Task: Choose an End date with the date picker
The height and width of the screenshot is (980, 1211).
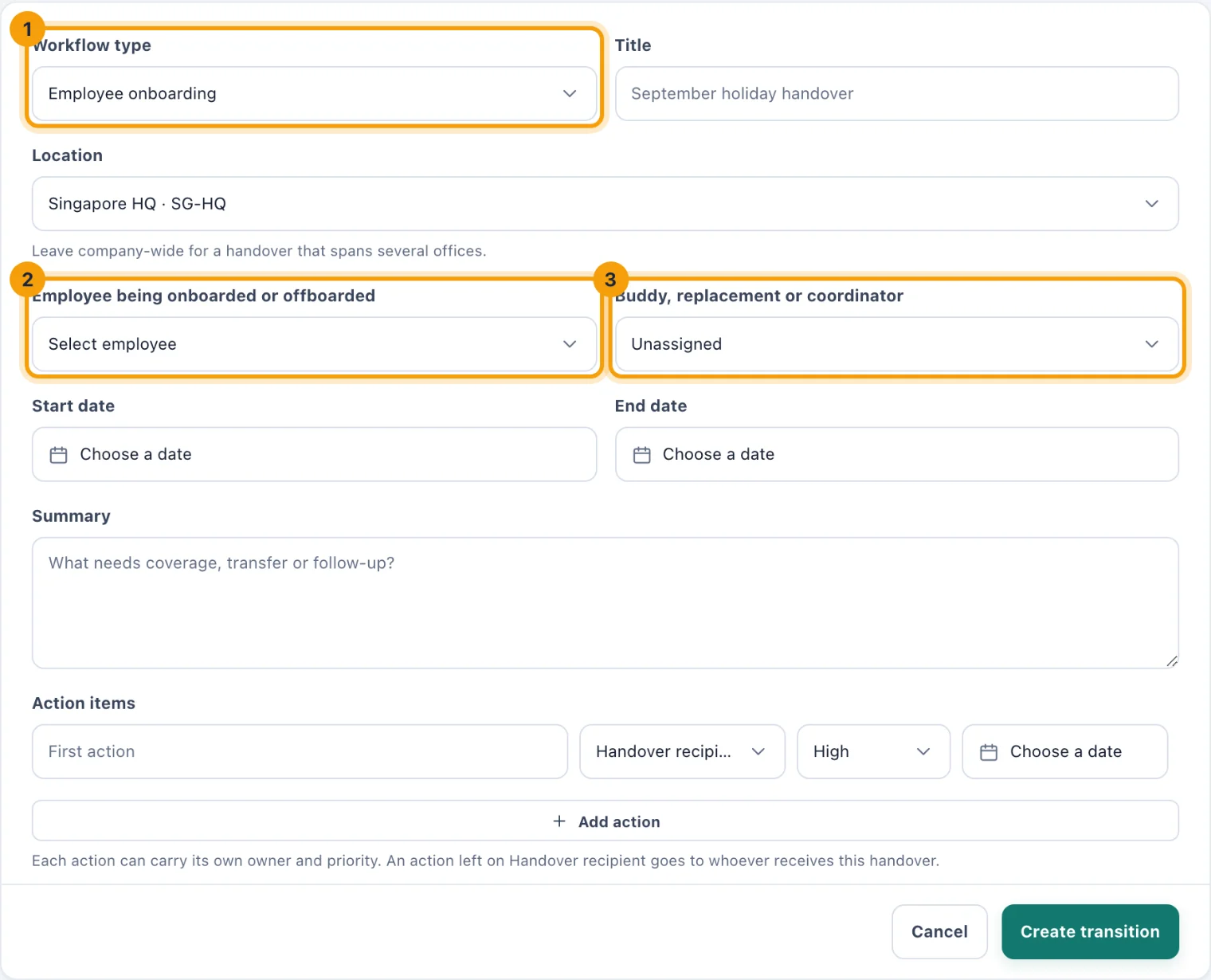Action: (896, 454)
